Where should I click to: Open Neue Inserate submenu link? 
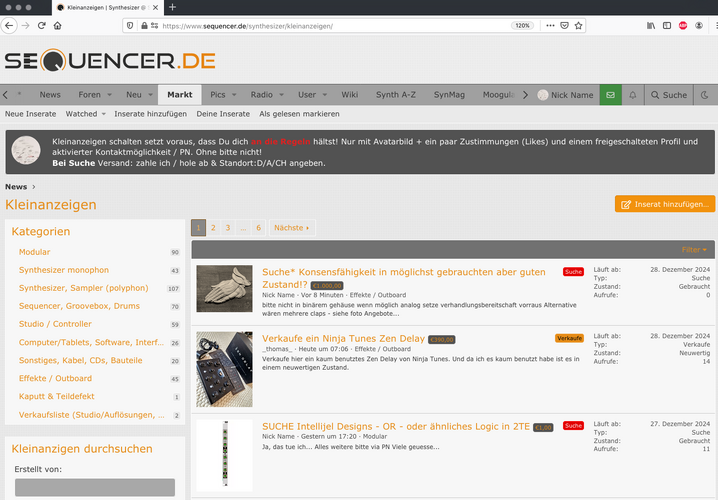pos(31,114)
